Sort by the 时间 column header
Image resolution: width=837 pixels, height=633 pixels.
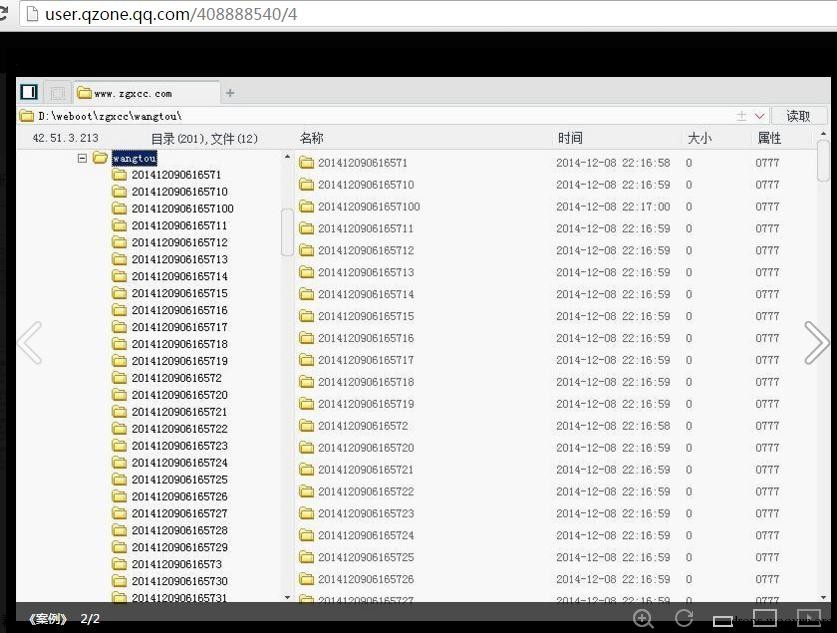coord(570,138)
